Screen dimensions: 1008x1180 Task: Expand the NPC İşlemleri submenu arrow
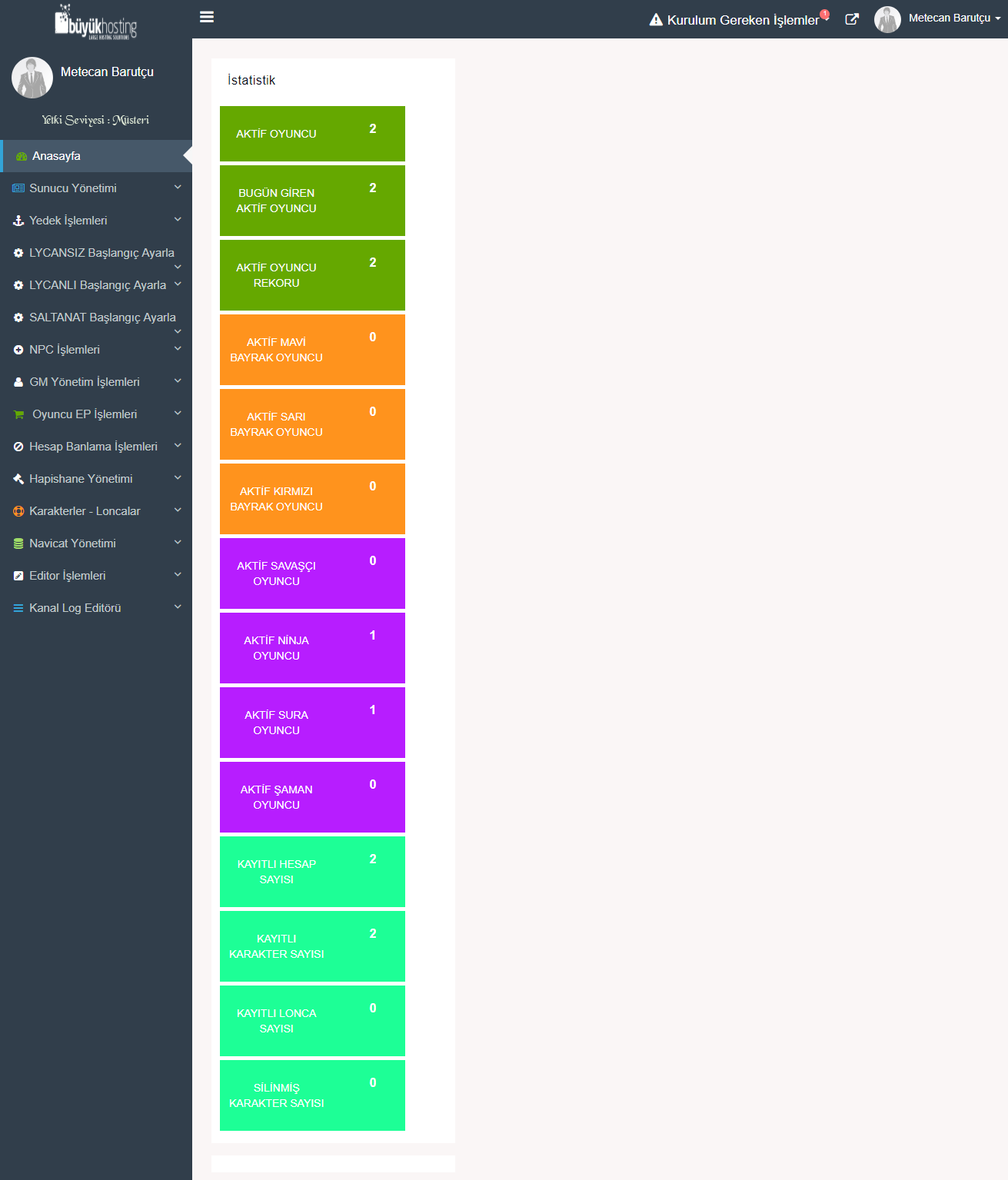[178, 348]
